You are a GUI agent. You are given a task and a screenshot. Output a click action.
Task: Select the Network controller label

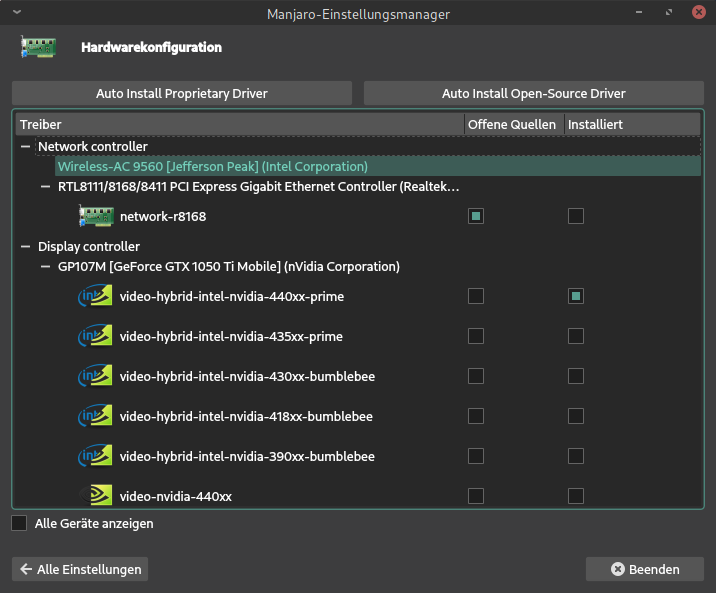(93, 147)
